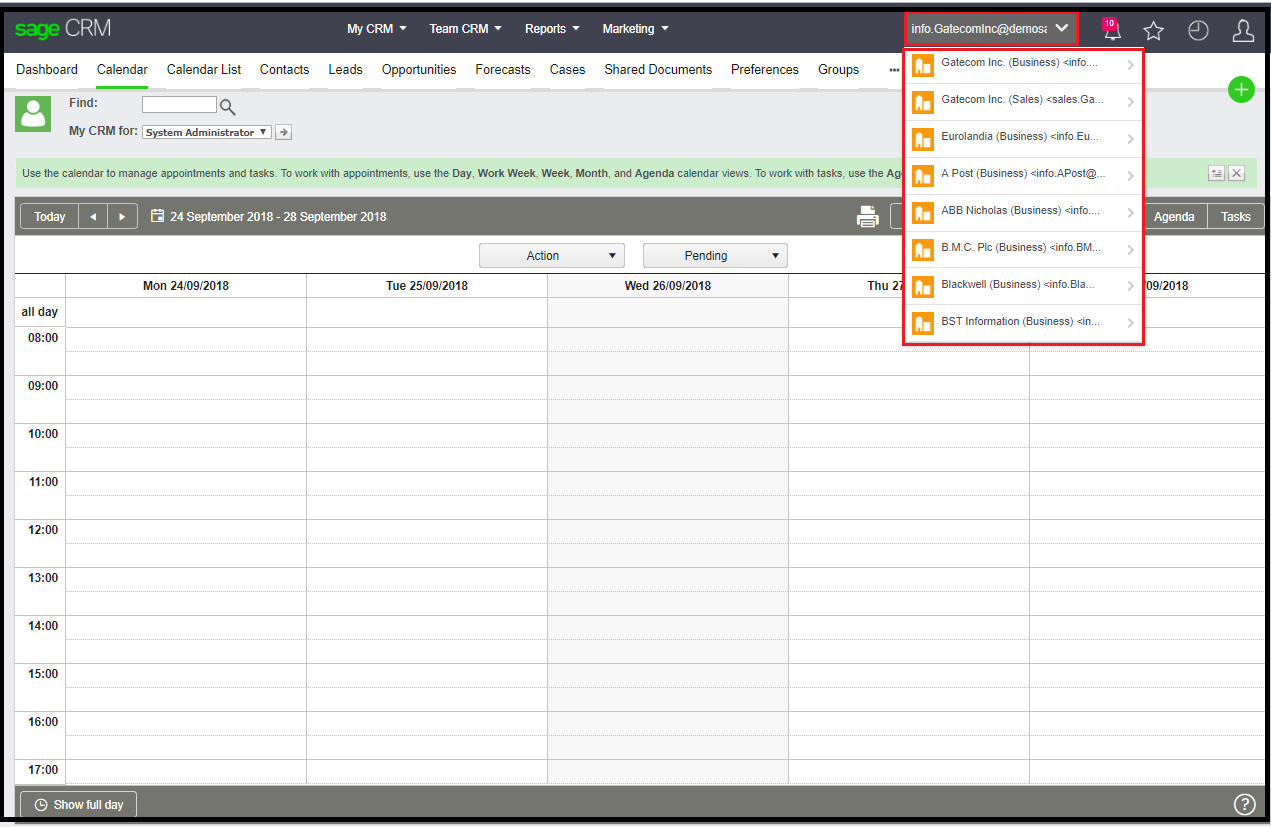
Task: Click the arrow button next to System Administrator
Action: point(283,132)
